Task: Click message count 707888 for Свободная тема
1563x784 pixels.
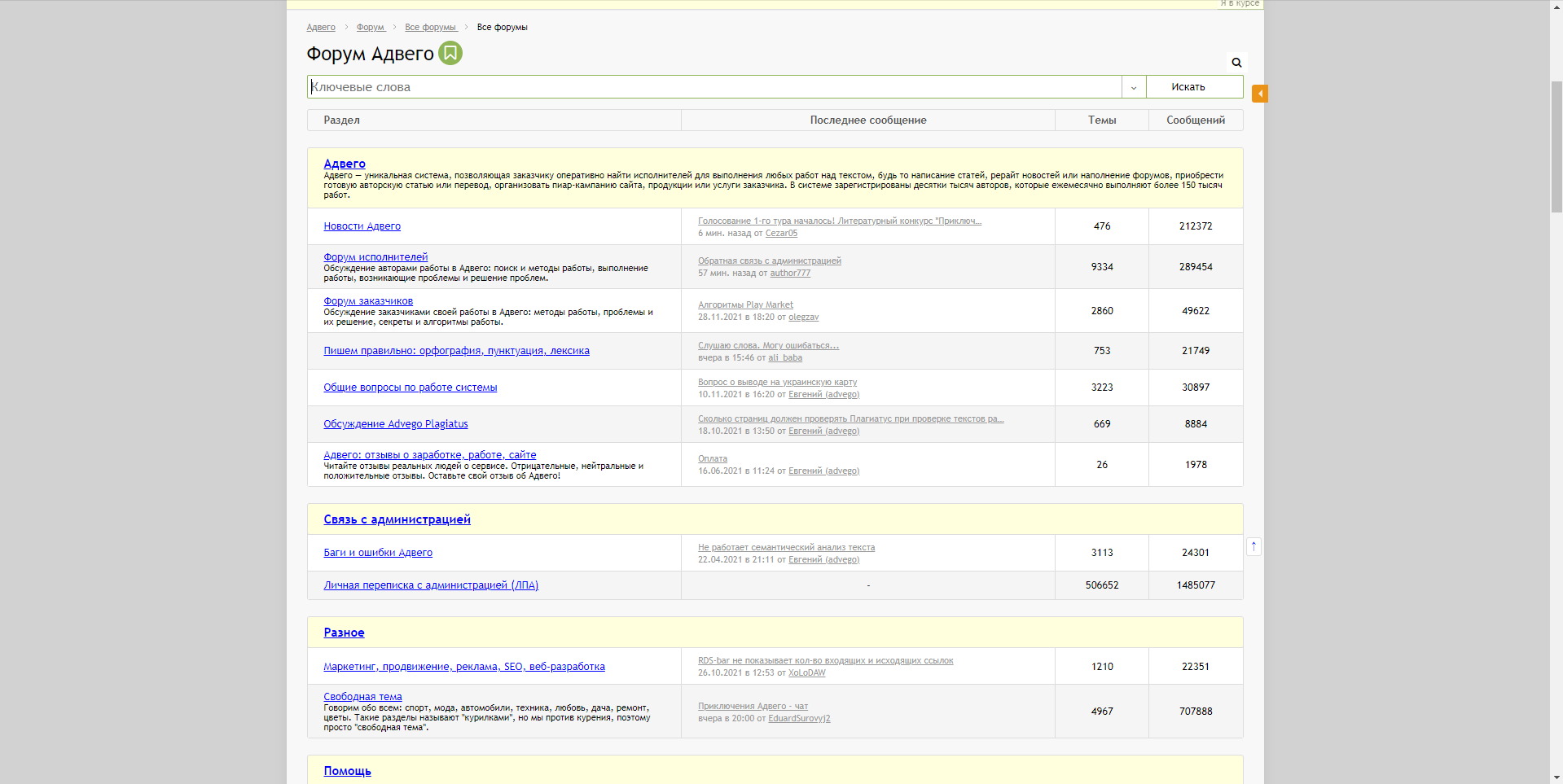Action: (x=1196, y=712)
